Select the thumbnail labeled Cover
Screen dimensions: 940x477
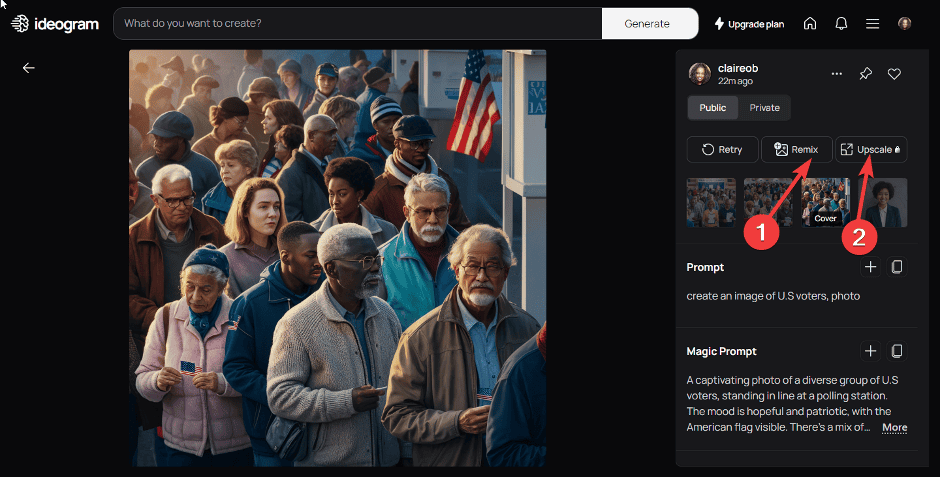coord(825,203)
